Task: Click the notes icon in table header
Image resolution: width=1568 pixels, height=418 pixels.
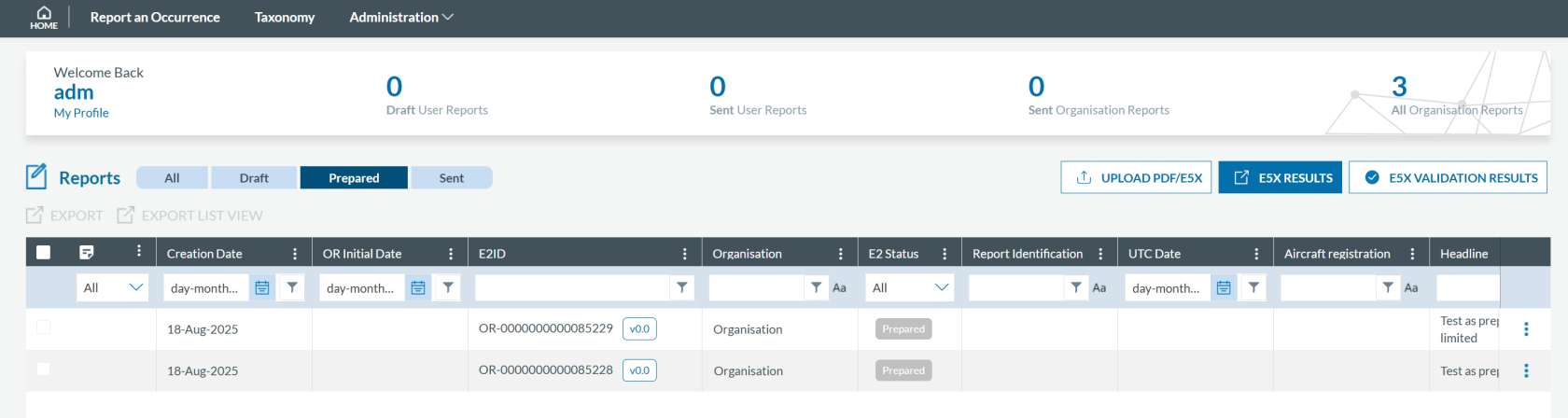Action: 87,253
